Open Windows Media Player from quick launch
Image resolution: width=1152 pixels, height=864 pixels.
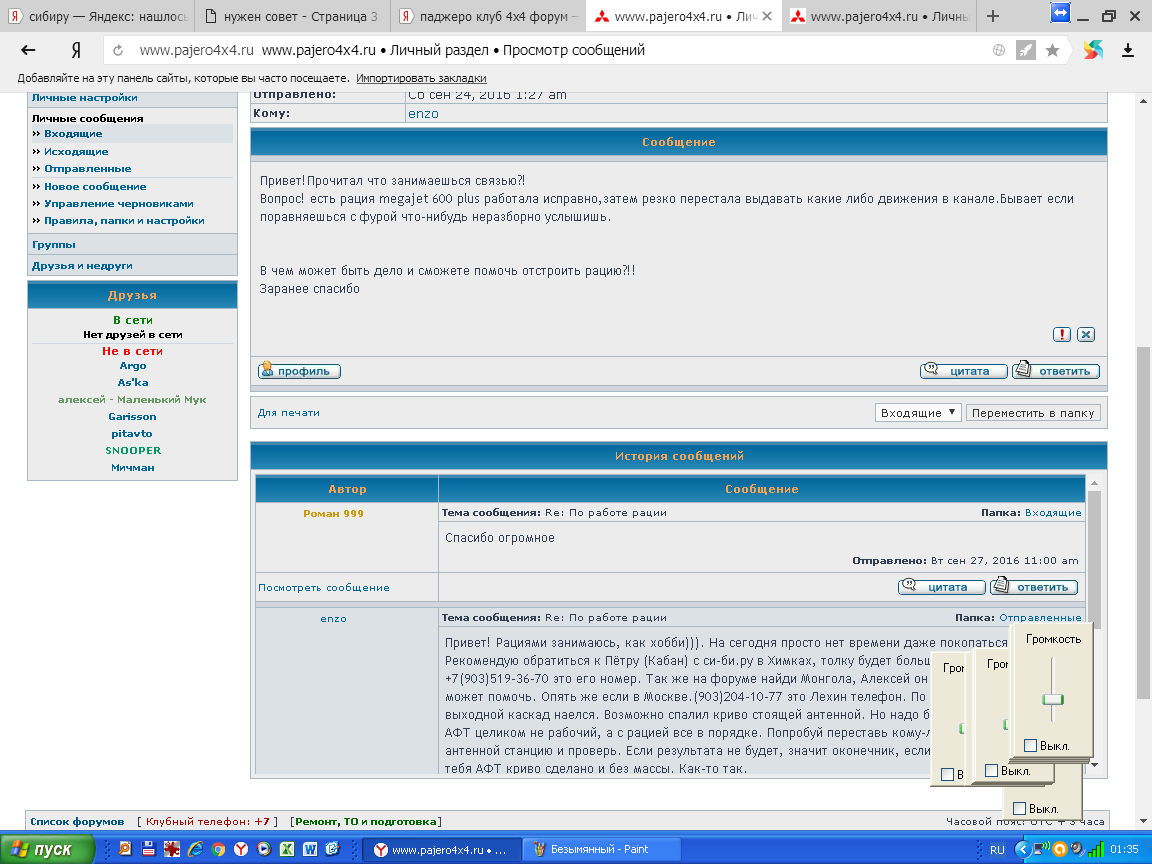pyautogui.click(x=264, y=849)
